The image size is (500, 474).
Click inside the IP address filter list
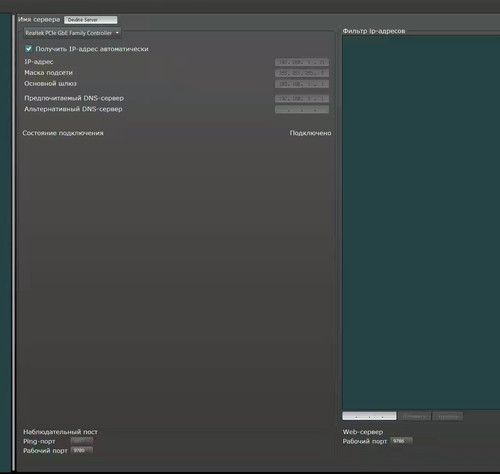(x=421, y=222)
